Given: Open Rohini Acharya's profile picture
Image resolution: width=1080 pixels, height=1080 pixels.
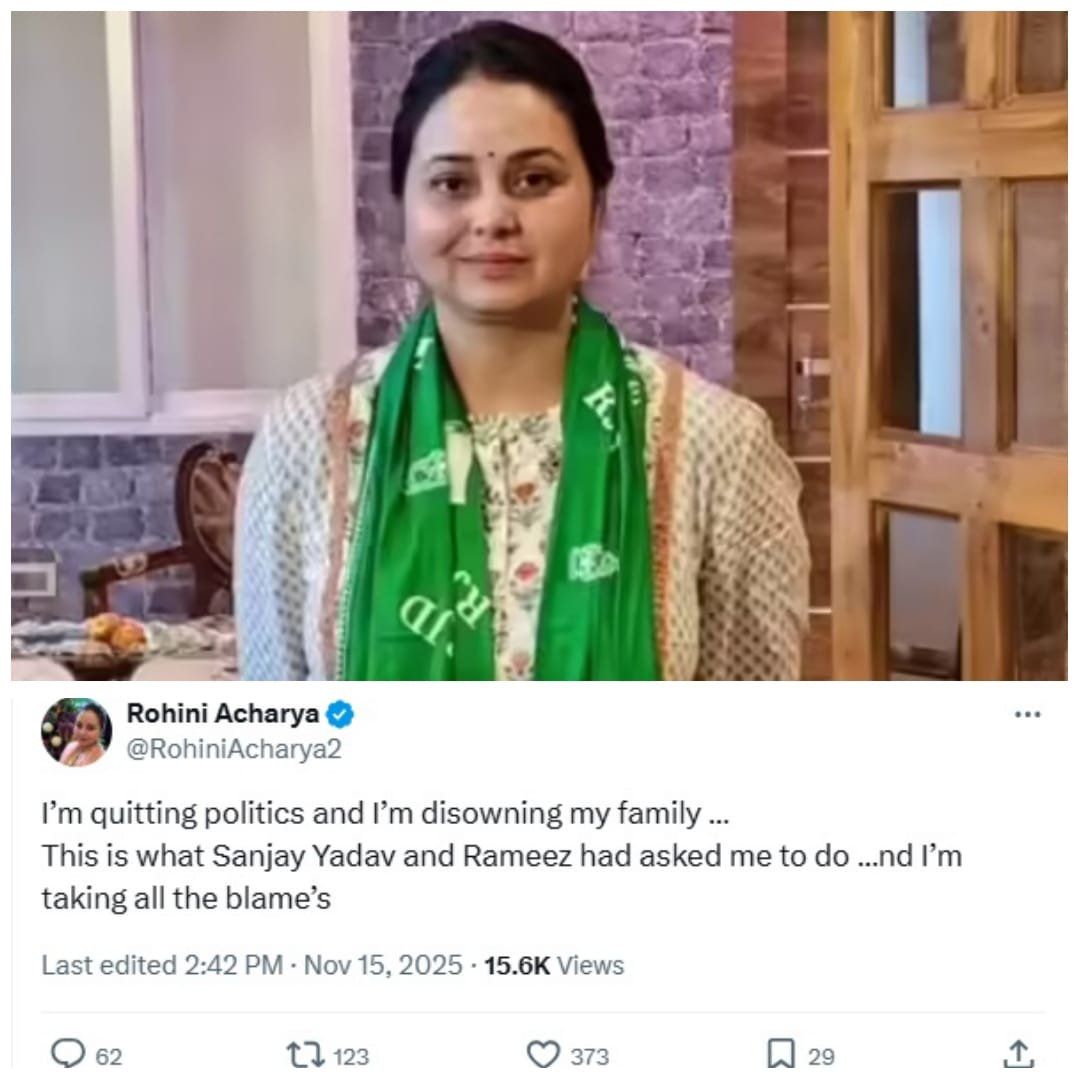Looking at the screenshot, I should [76, 732].
